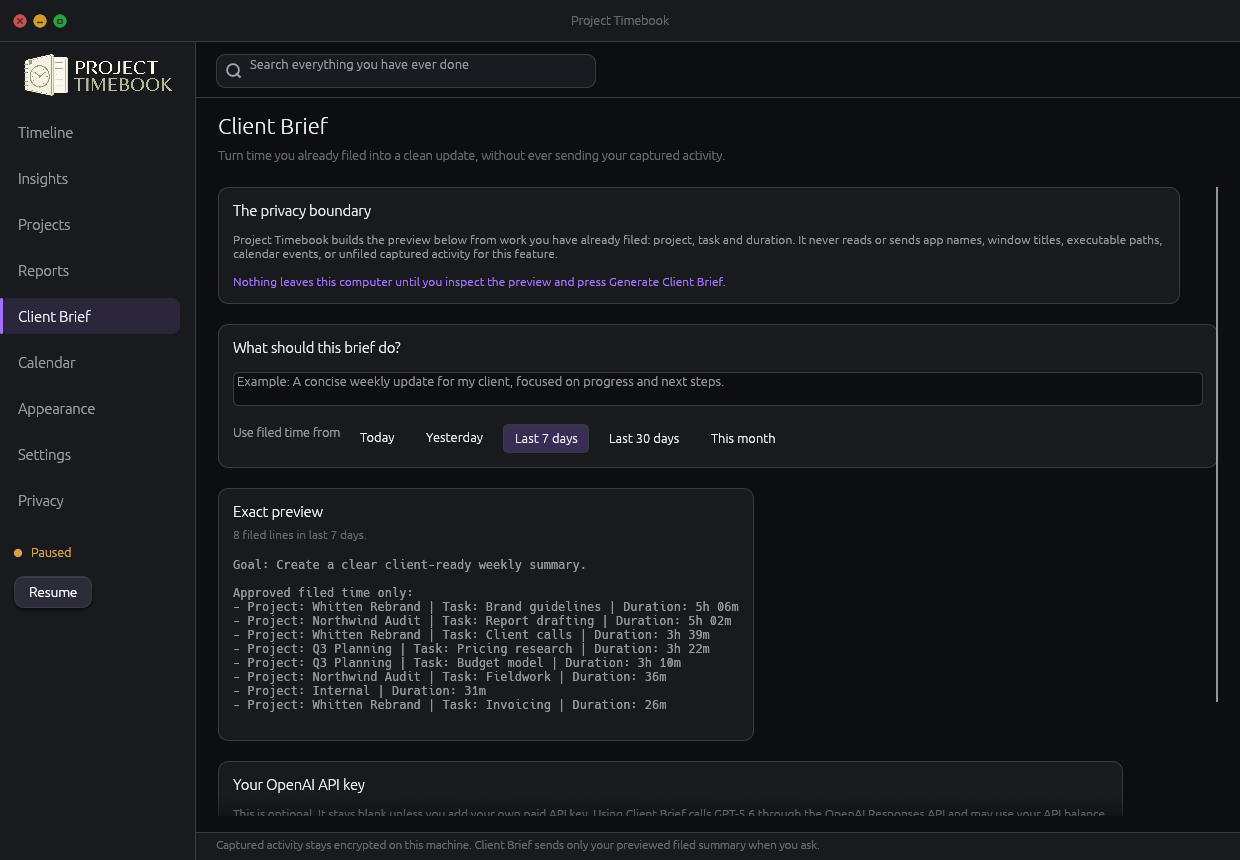1240x860 pixels.
Task: Minimize the window with the yellow button
Action: [x=40, y=21]
